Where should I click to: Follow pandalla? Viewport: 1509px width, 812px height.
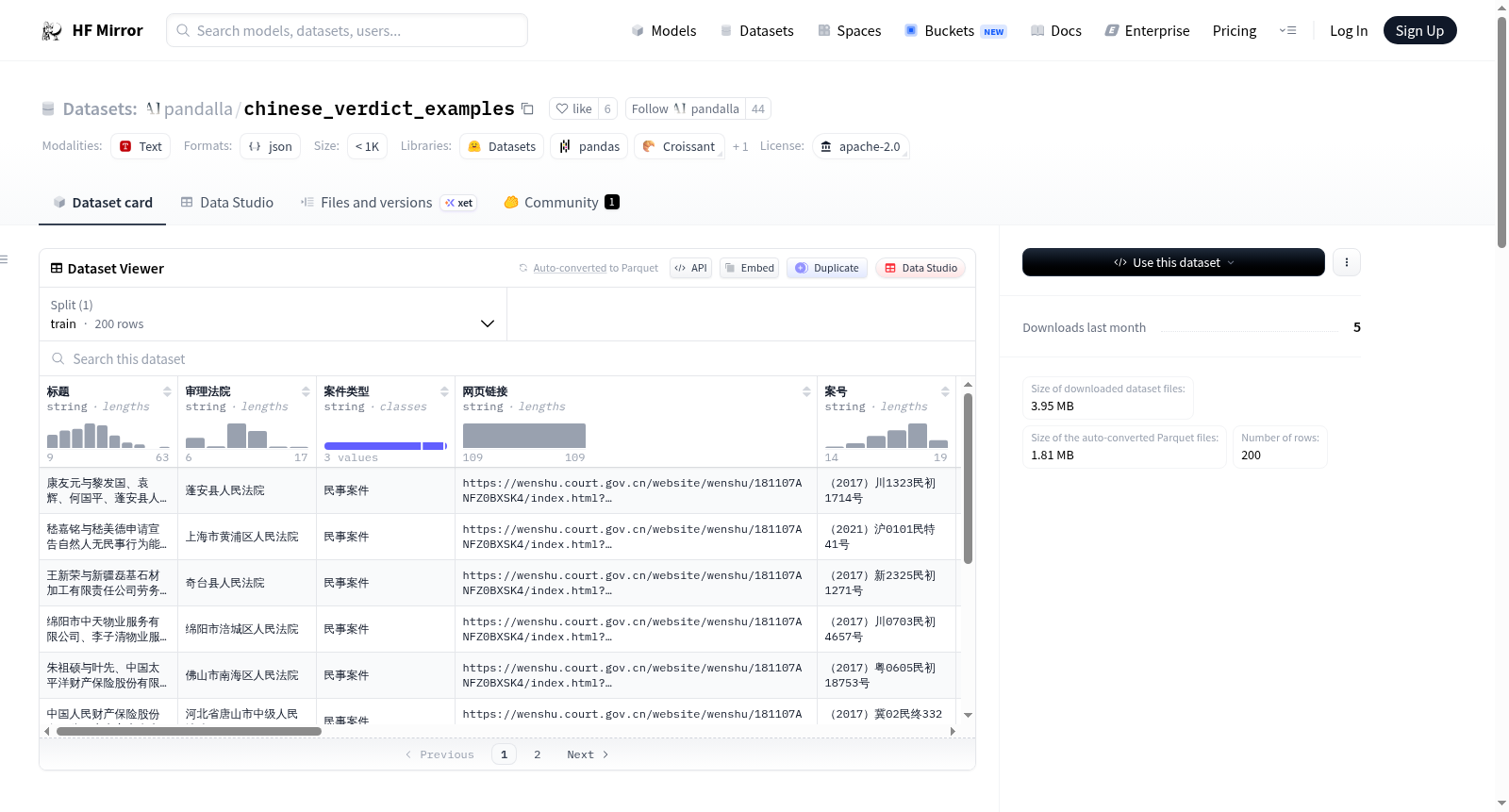(686, 108)
